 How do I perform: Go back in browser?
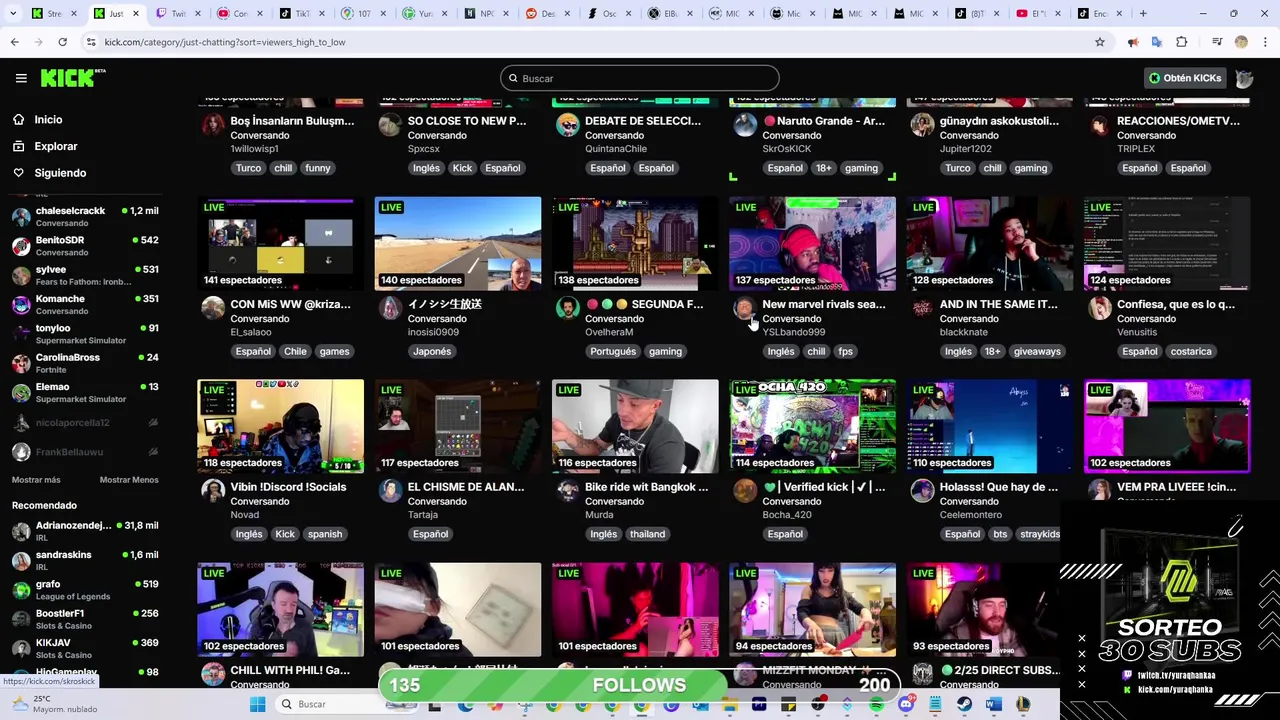(x=14, y=42)
